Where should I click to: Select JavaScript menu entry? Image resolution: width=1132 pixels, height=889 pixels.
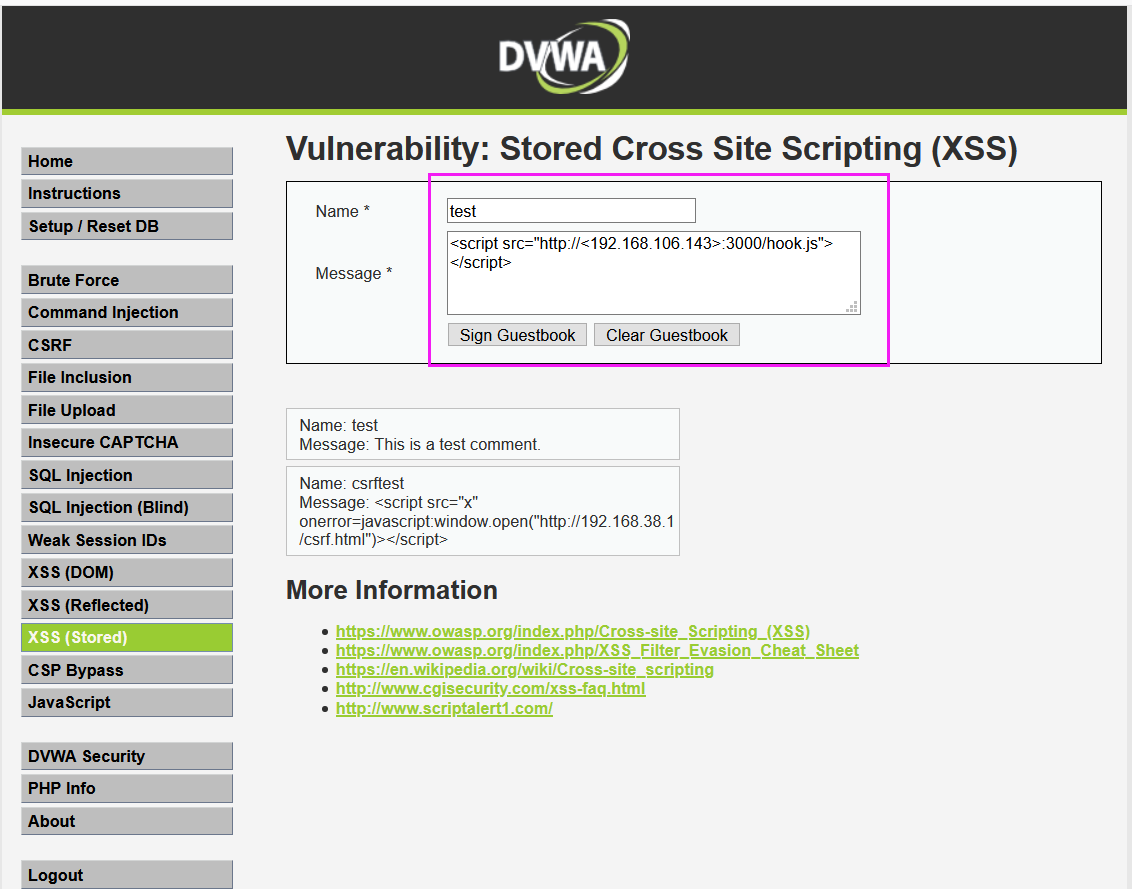pos(127,703)
